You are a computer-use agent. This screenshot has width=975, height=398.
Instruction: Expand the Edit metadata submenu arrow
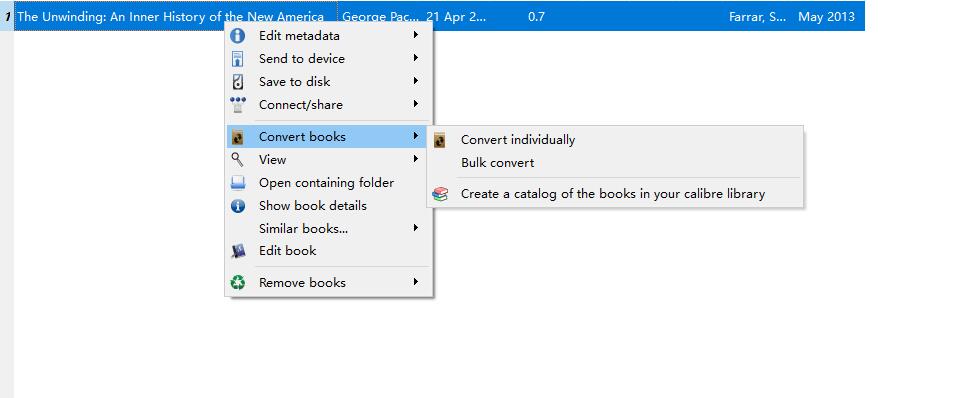point(415,35)
